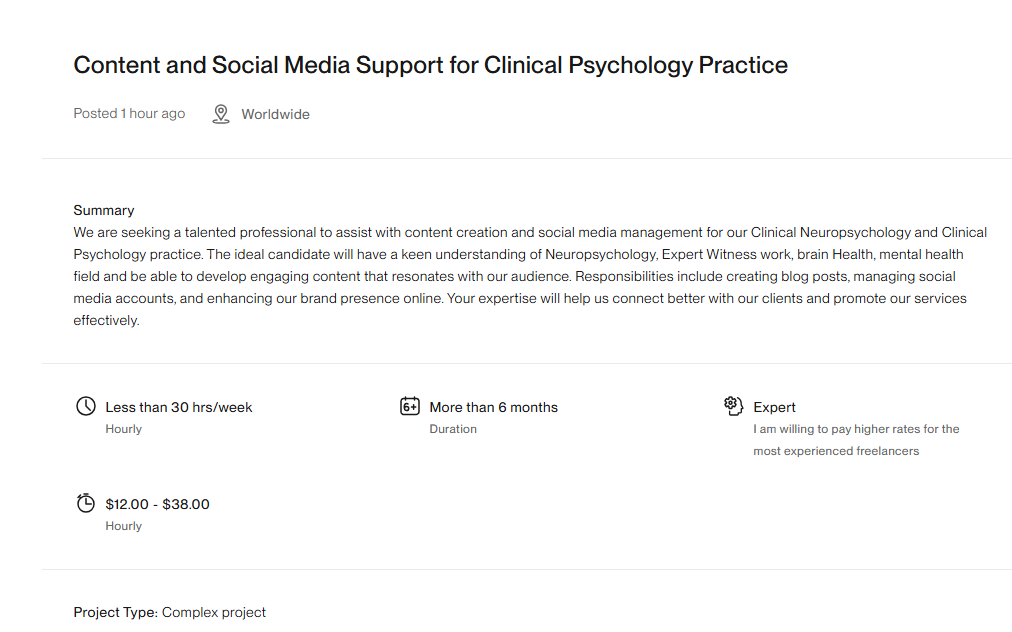
Task: Click the "Posted 1 hour ago" timestamp
Action: point(129,114)
